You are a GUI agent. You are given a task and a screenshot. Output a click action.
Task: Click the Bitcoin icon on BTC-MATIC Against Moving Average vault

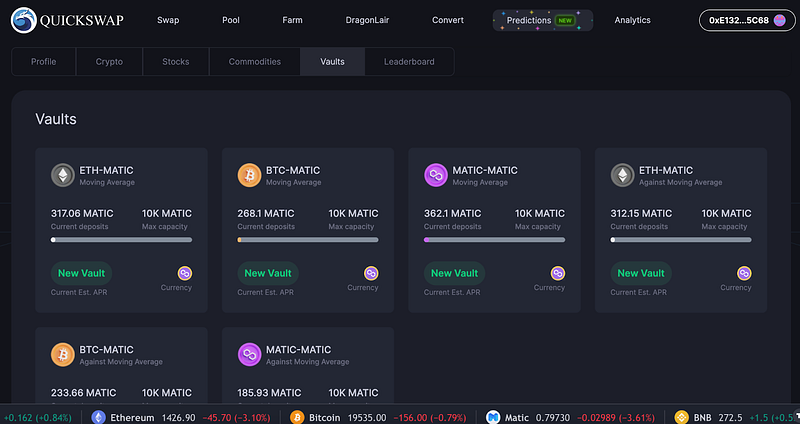63,355
